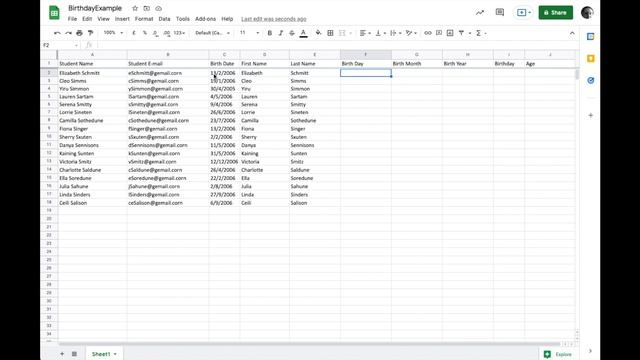Open the Tools menu

182,19
